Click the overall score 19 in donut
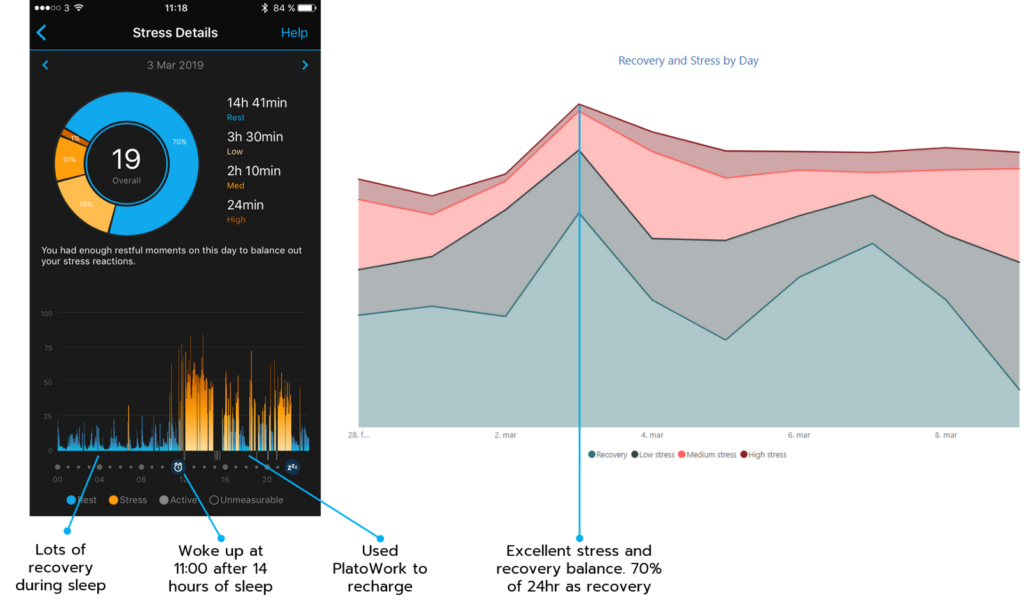 click(x=126, y=159)
